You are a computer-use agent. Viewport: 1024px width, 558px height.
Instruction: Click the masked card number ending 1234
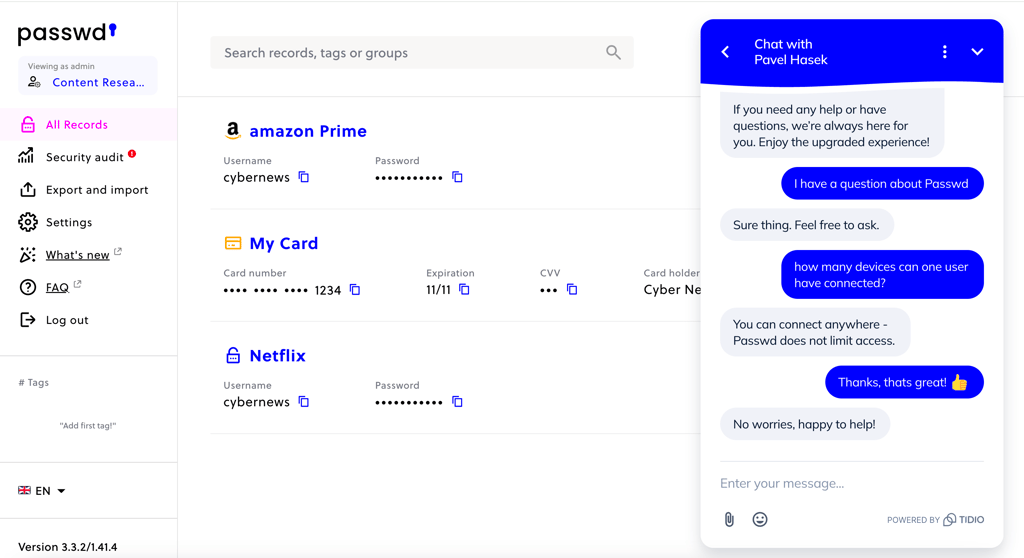pos(282,290)
